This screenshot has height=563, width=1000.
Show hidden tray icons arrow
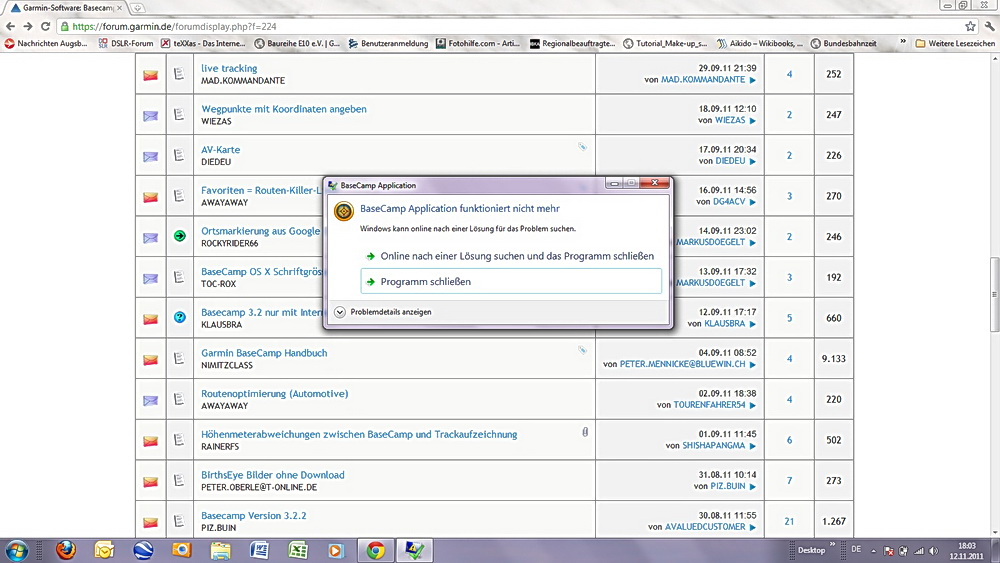click(873, 551)
